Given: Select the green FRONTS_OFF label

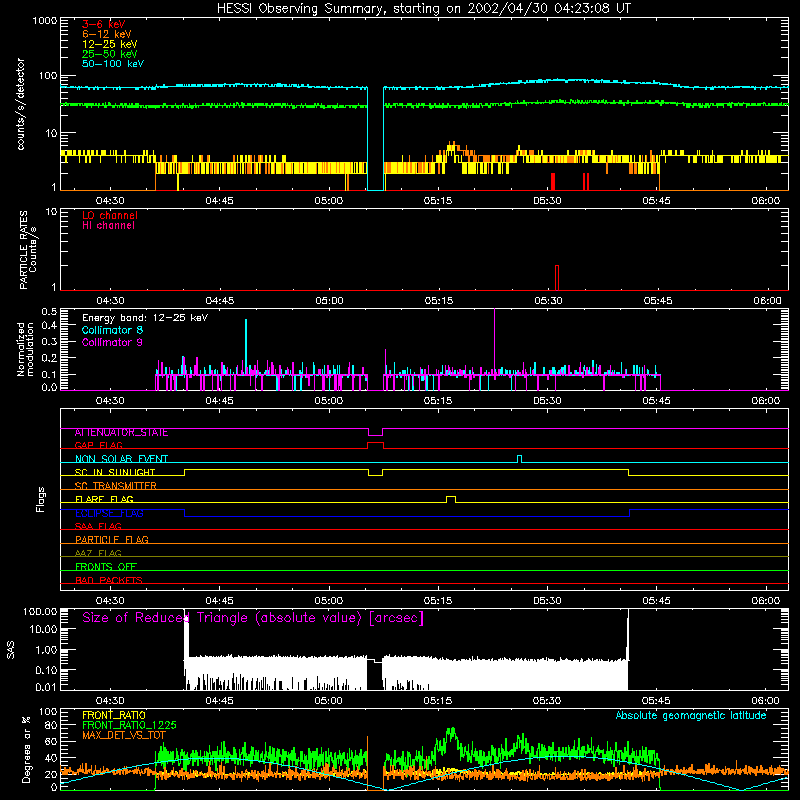Looking at the screenshot, I should coord(106,566).
